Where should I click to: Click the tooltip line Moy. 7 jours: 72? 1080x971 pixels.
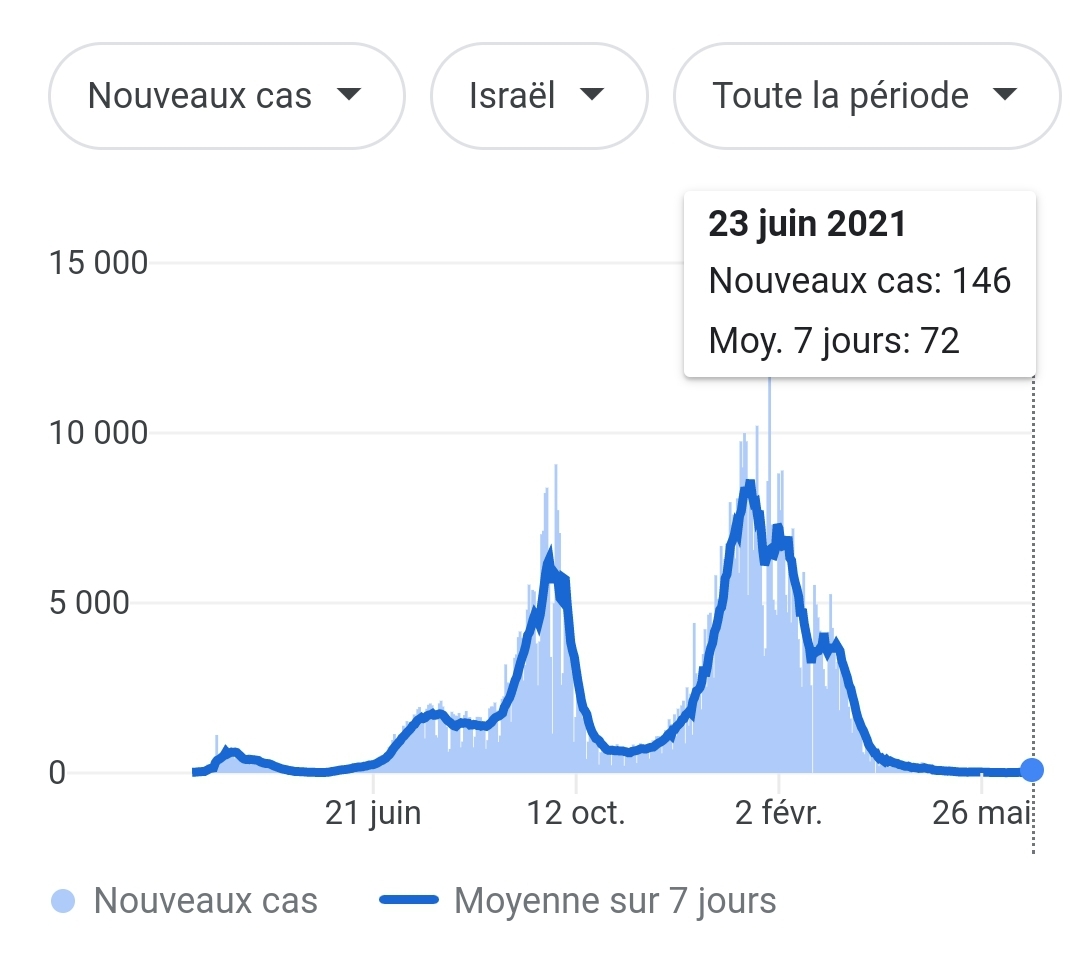(x=834, y=341)
